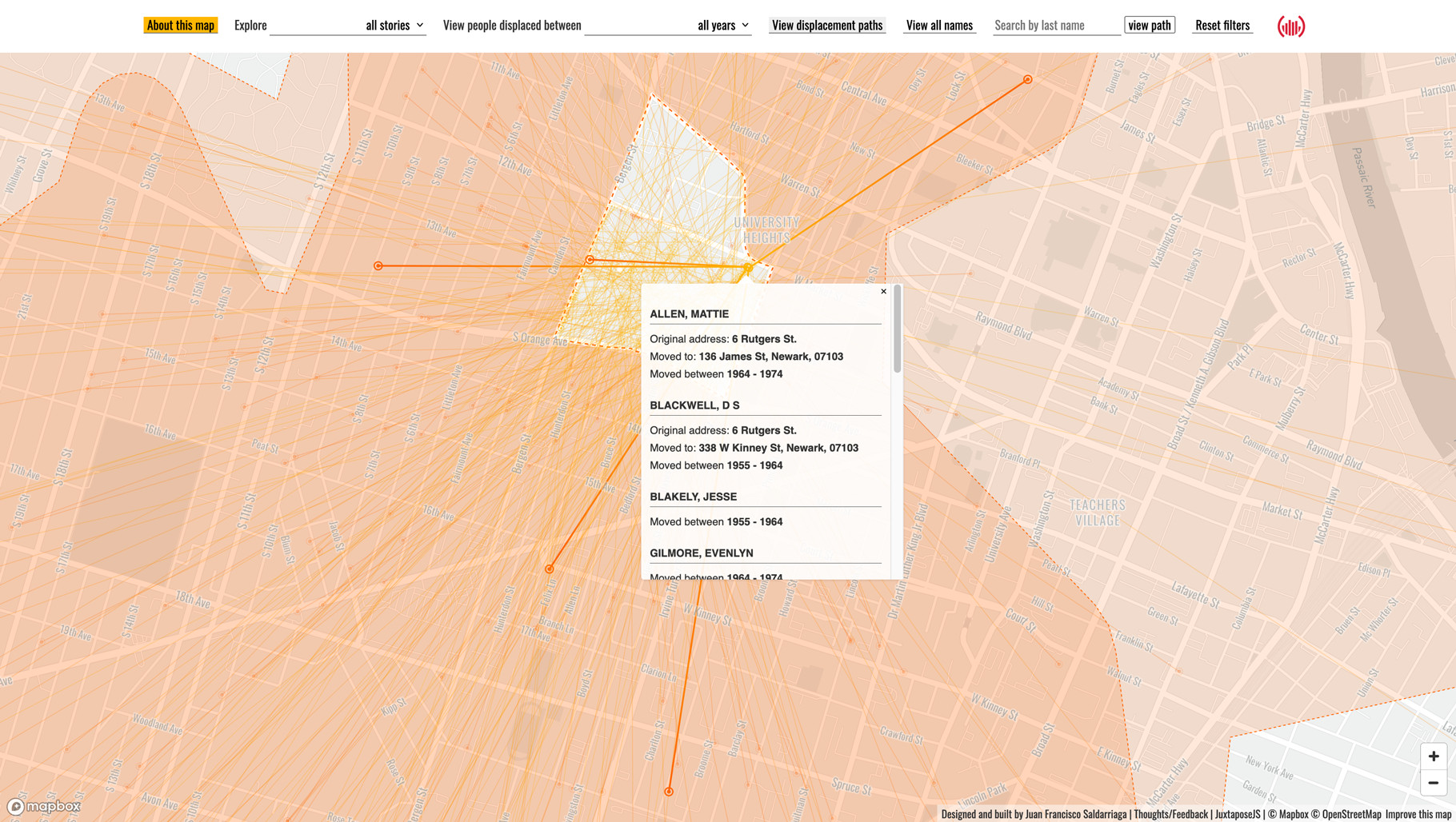Click the Juan Francisco Saldarriaga credit
This screenshot has width=1456, height=822.
[x=1075, y=814]
